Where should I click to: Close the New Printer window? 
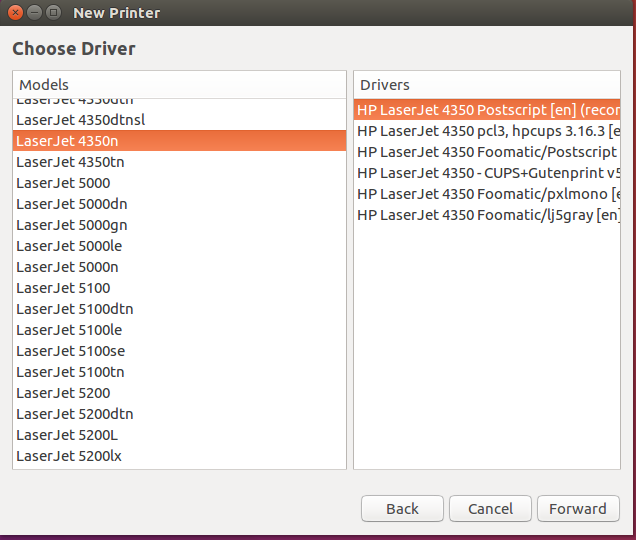[15, 13]
